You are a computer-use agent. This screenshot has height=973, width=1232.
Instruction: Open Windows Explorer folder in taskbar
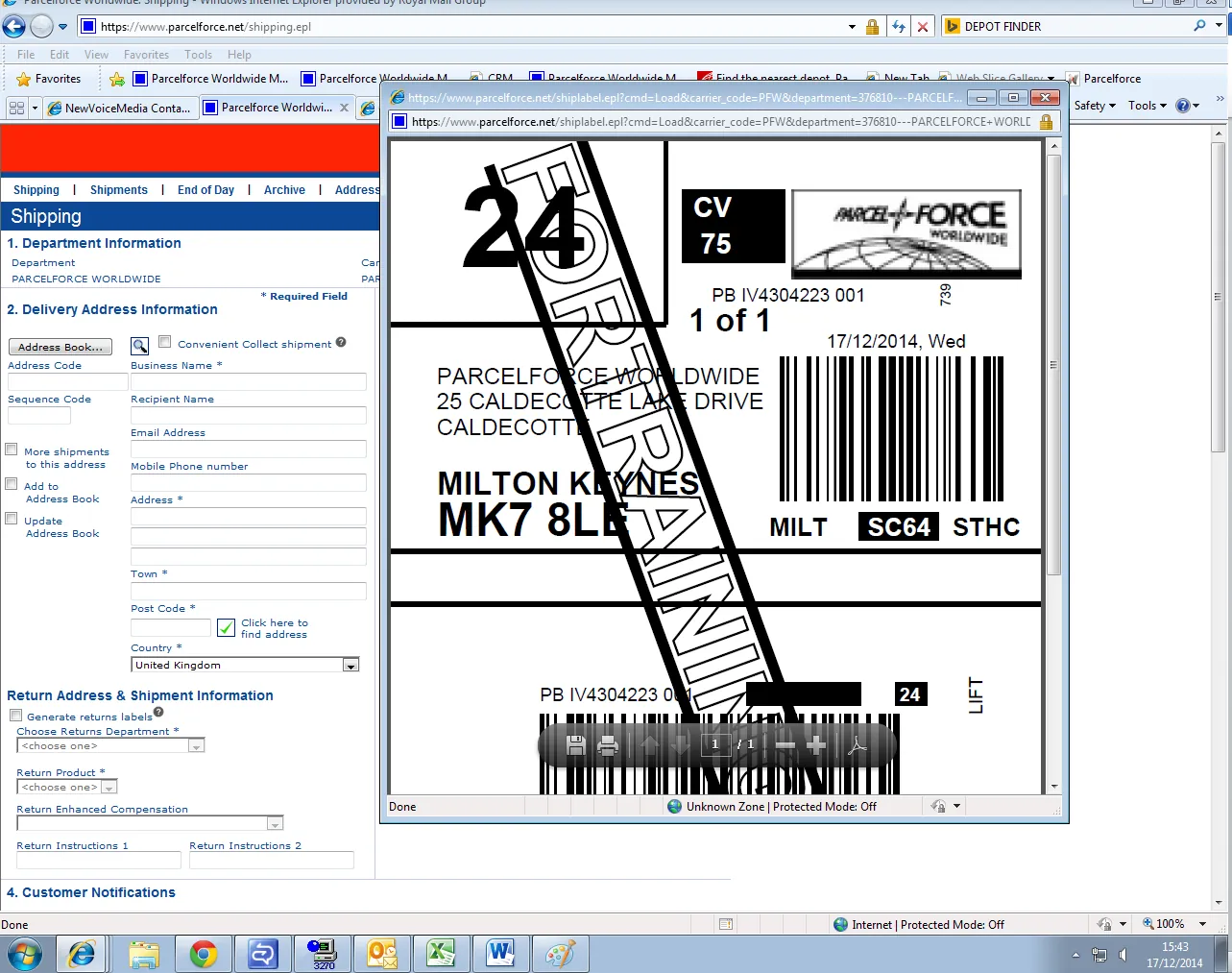(144, 954)
